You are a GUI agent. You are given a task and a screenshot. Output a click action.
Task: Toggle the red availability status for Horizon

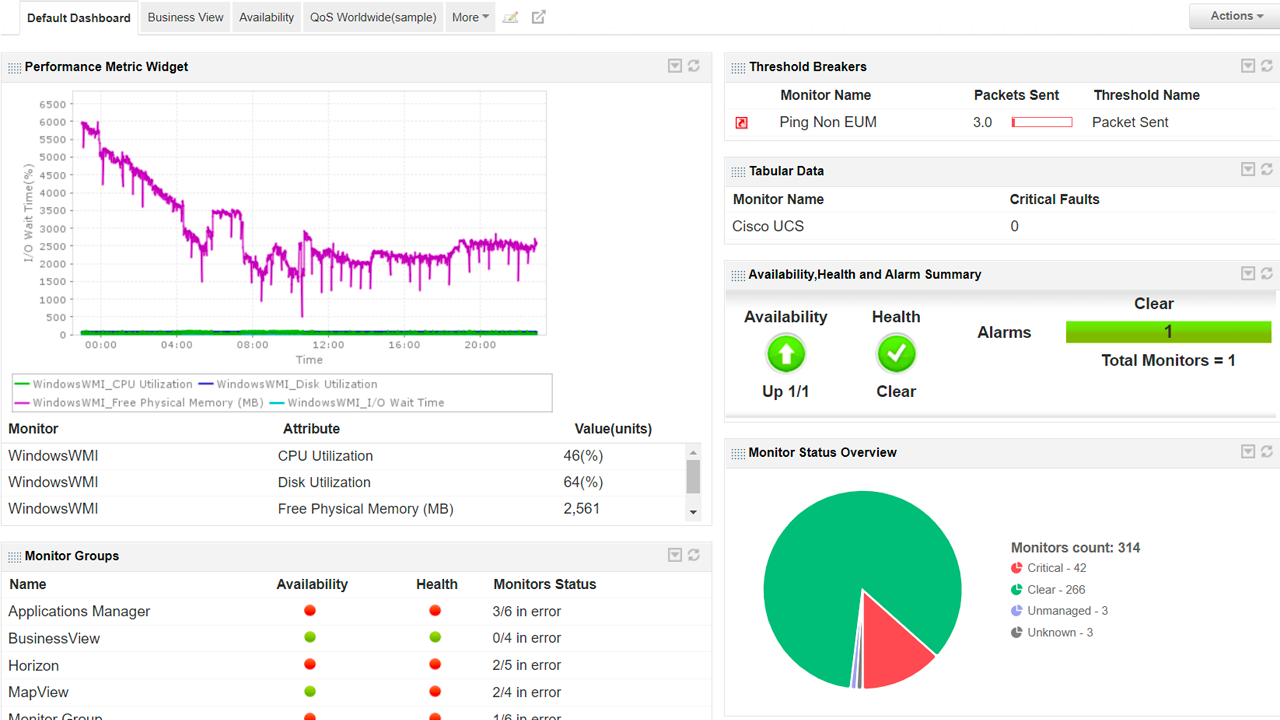point(309,664)
